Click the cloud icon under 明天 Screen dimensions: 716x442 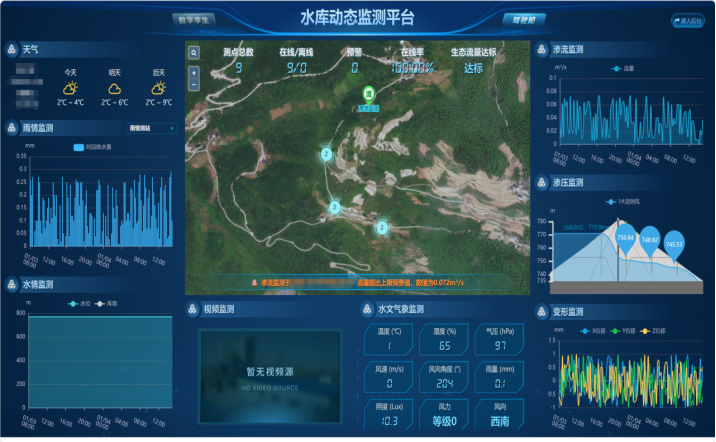coord(115,88)
